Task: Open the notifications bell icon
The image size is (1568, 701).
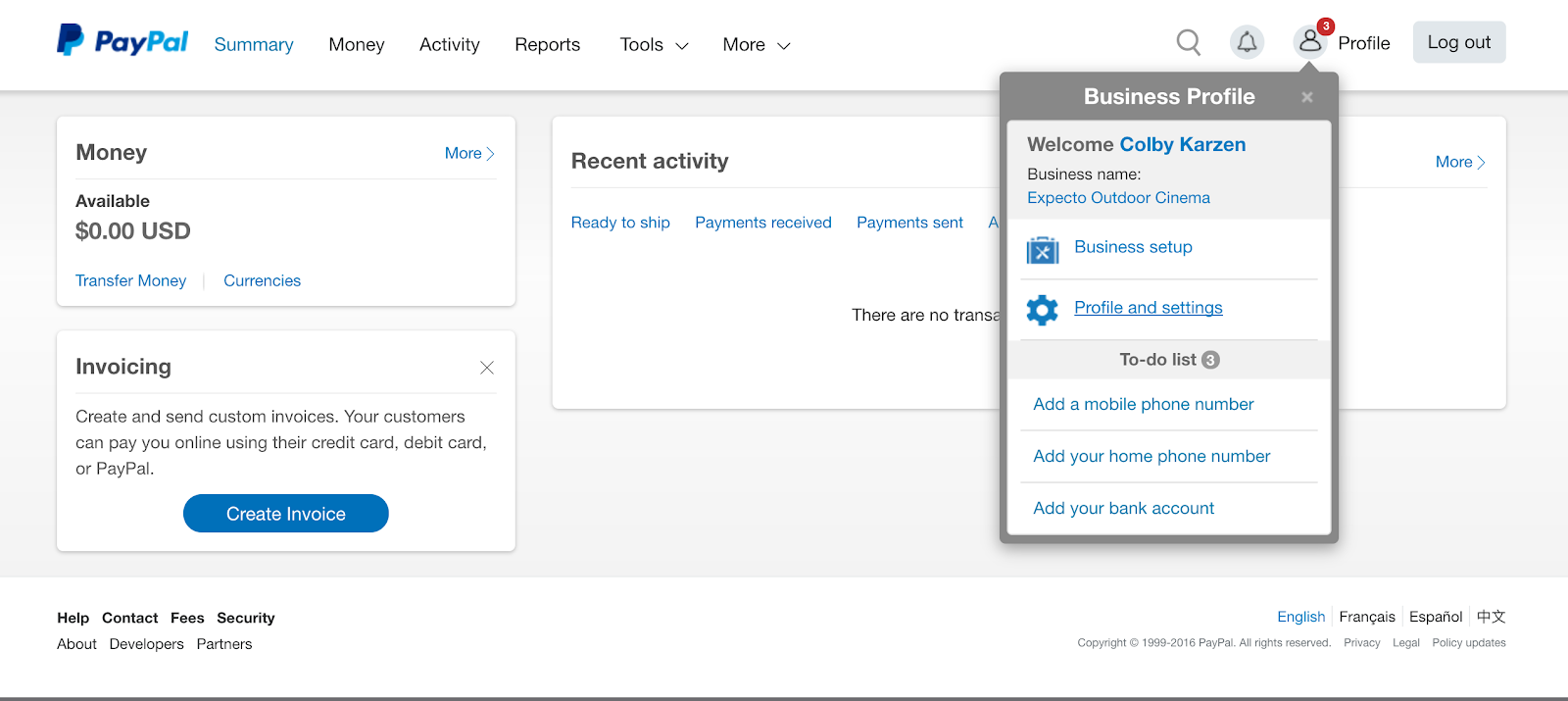Action: coord(1247,42)
